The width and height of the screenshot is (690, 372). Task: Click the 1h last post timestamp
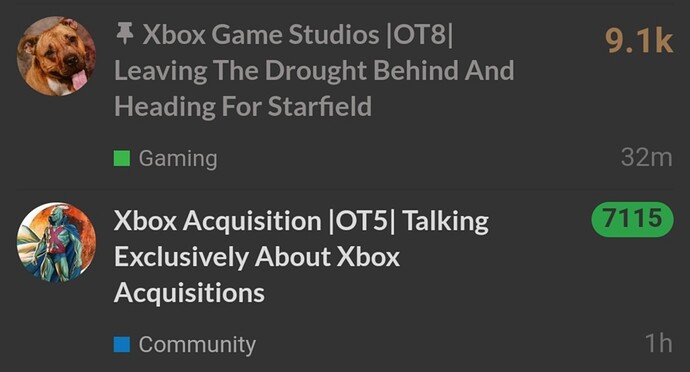pyautogui.click(x=658, y=343)
